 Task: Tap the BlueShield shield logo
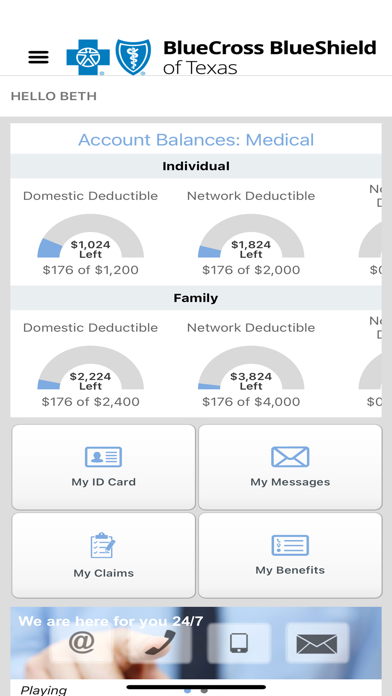pyautogui.click(x=133, y=57)
